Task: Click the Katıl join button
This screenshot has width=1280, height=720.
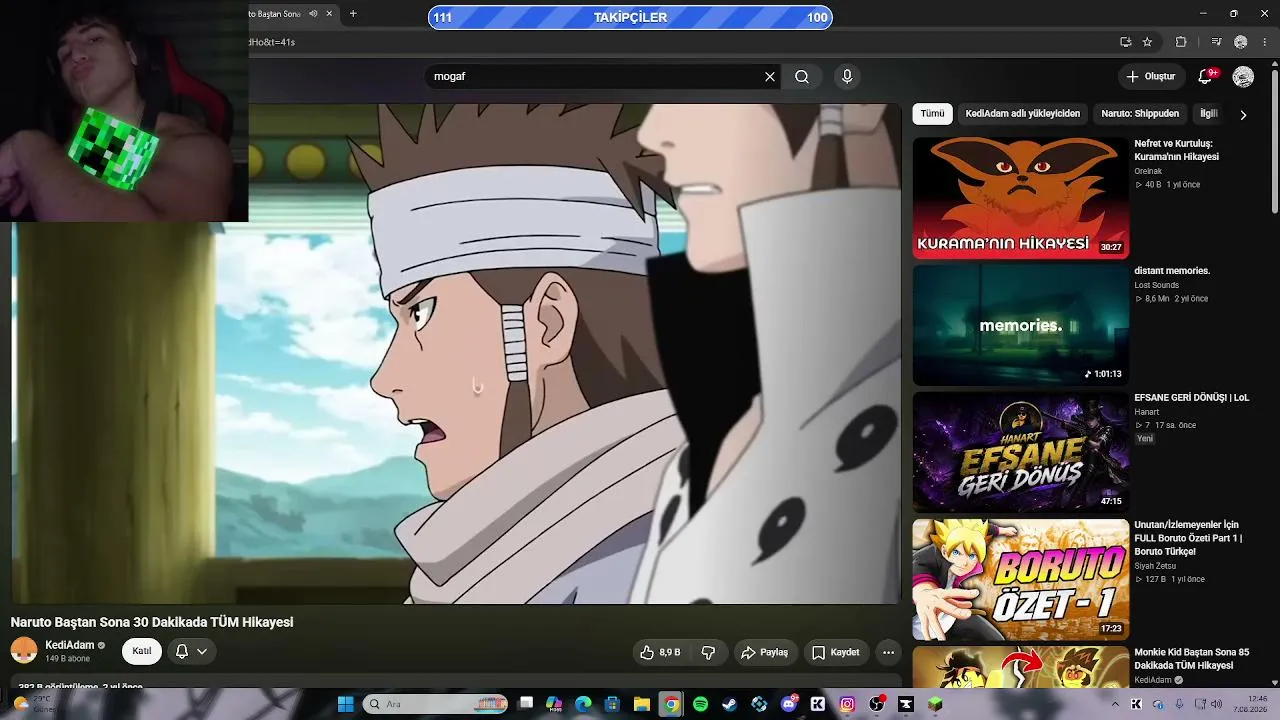Action: coord(142,651)
